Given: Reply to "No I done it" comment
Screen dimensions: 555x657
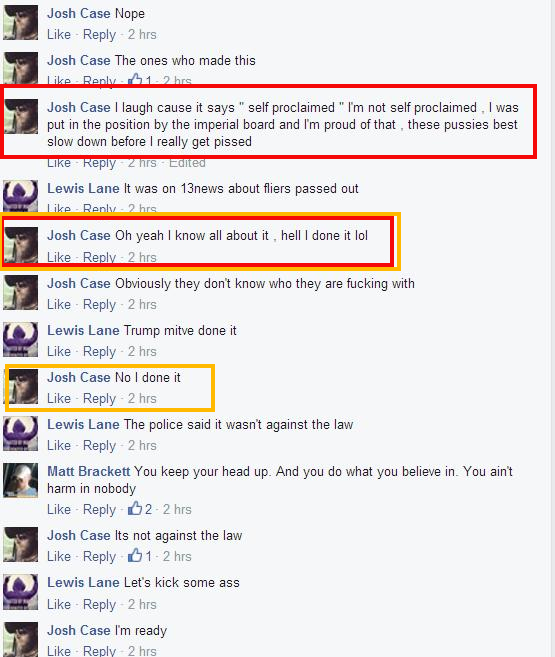Looking at the screenshot, I should pos(99,398).
